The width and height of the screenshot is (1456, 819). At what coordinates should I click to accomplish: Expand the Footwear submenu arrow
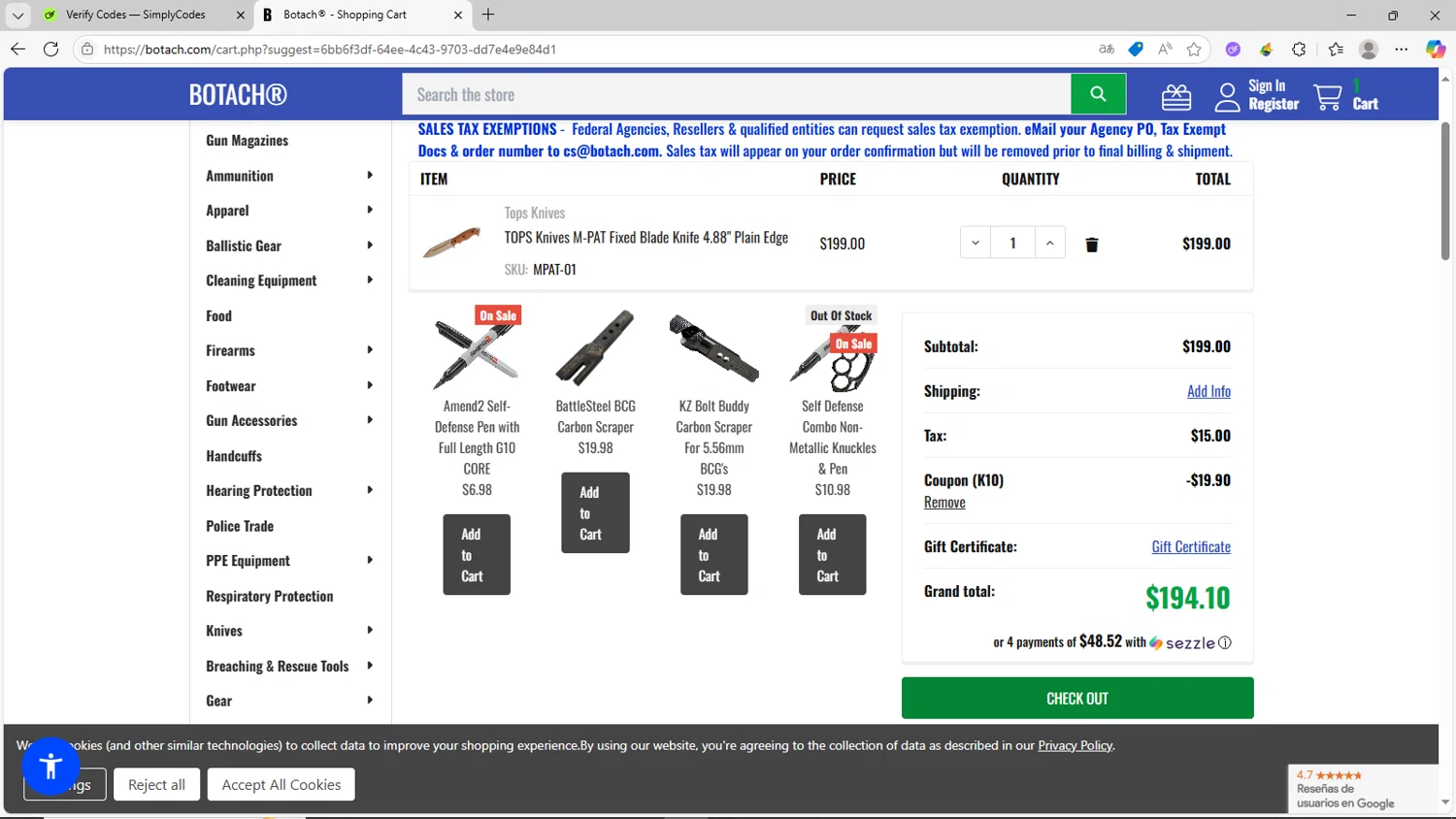click(x=370, y=385)
